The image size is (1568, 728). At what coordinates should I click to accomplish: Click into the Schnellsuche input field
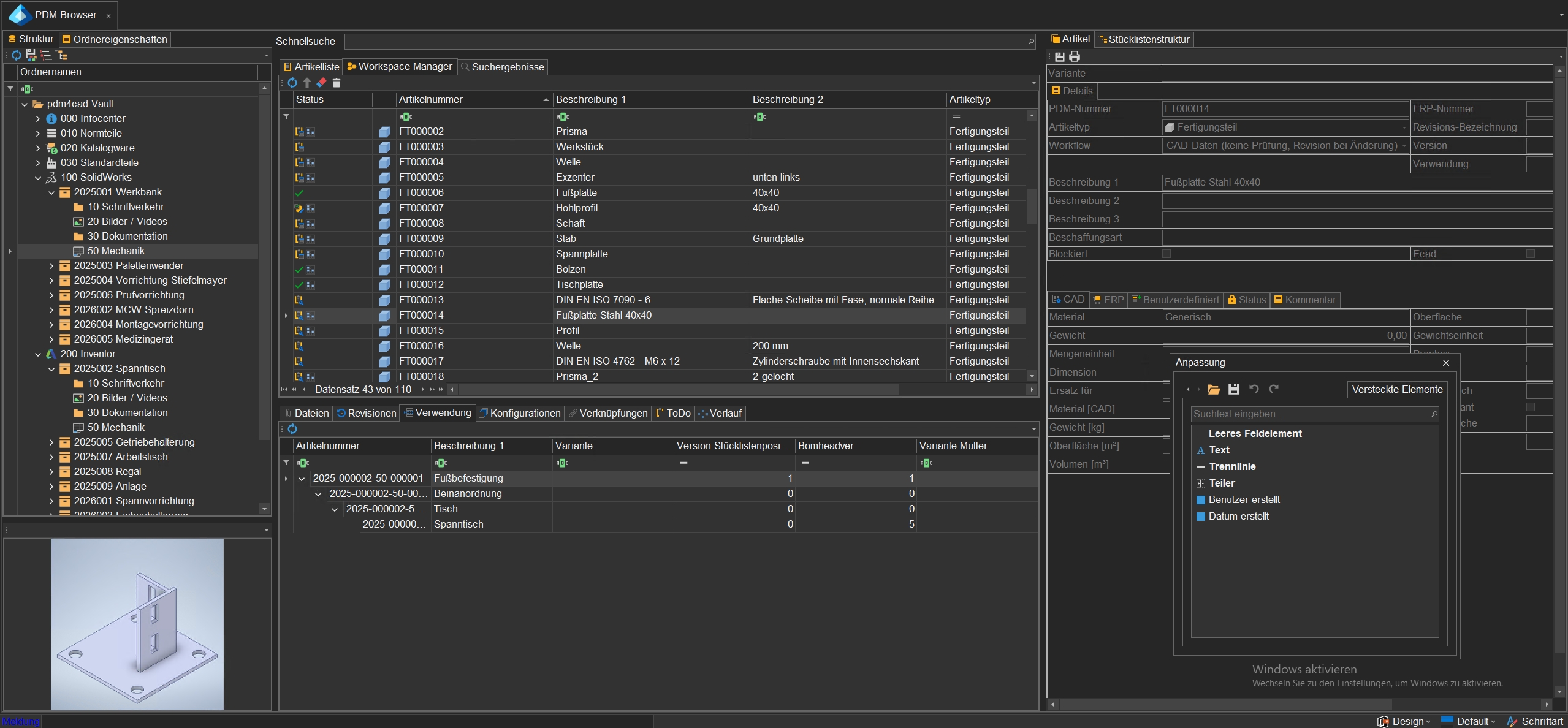685,42
